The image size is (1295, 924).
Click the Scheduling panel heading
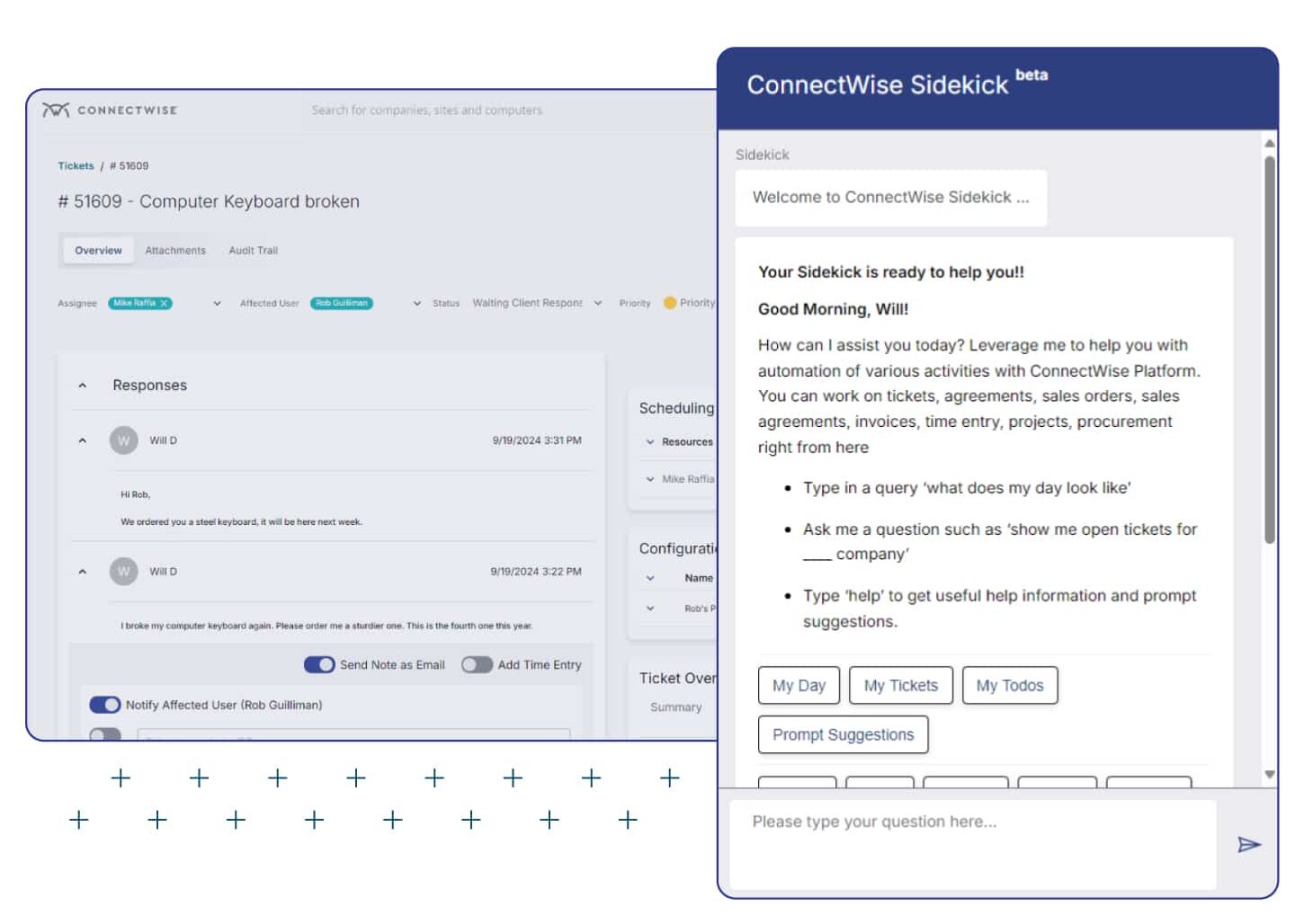pos(676,408)
